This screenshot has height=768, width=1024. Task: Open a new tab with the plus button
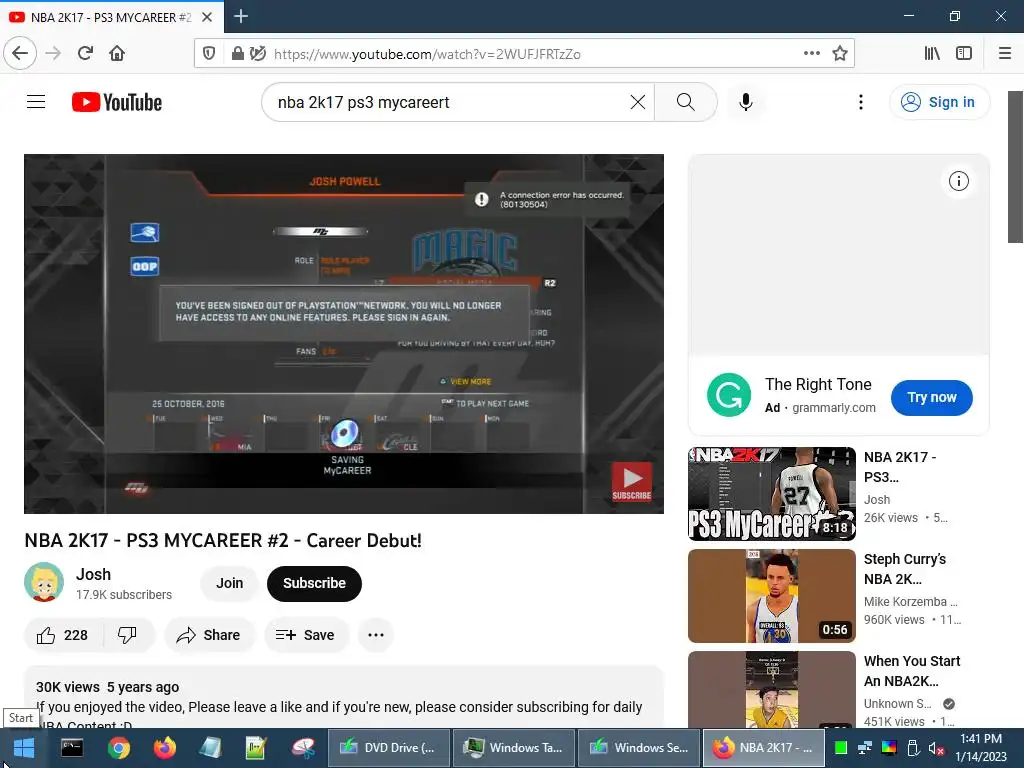point(240,16)
